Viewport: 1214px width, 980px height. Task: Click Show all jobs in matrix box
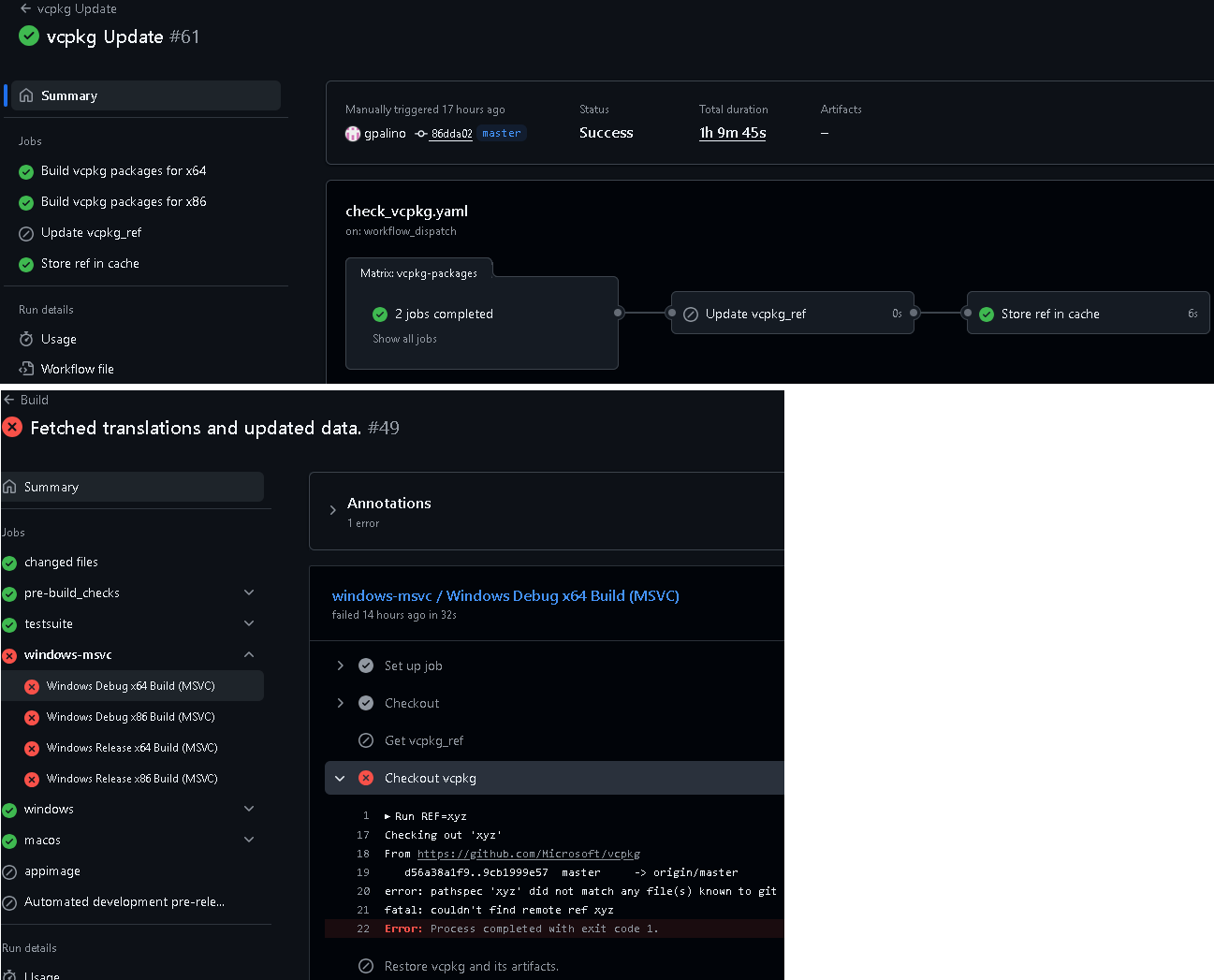[404, 339]
